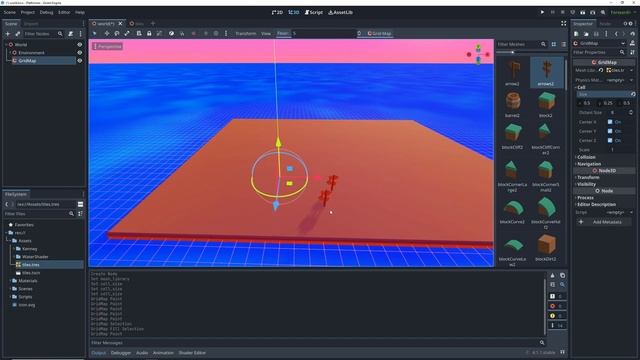This screenshot has height=360, width=640.
Task: Toggle visibility of World node
Action: pyautogui.click(x=80, y=44)
